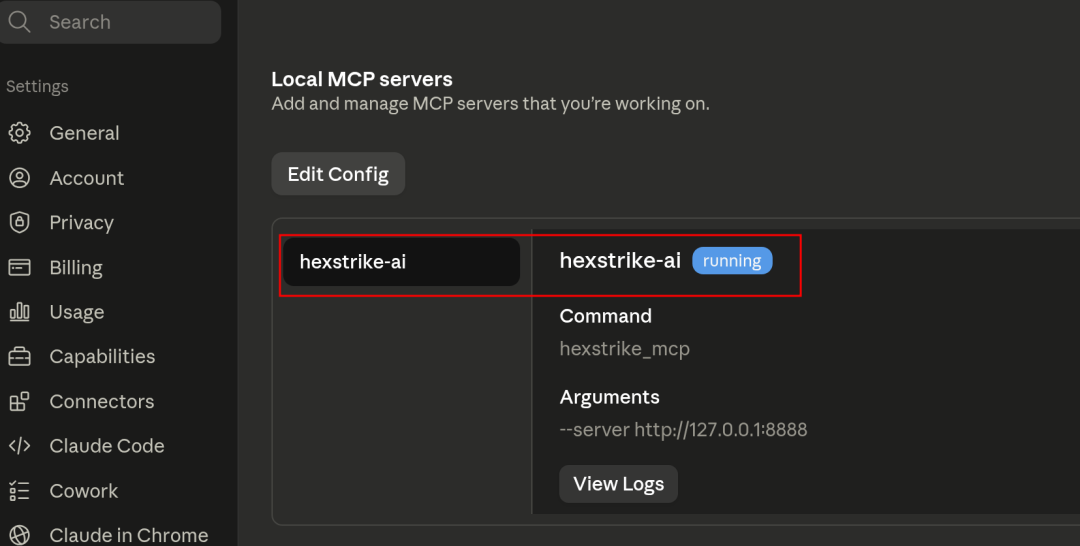Open Capabilities settings
1080x546 pixels.
pyautogui.click(x=102, y=357)
